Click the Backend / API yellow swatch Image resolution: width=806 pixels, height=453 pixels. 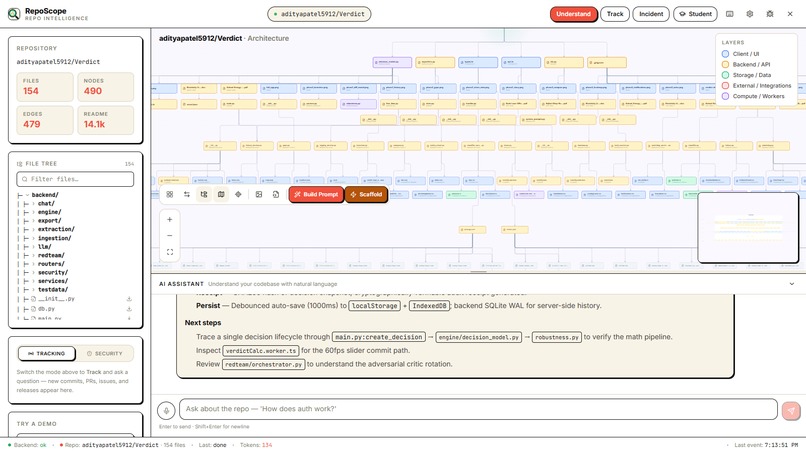coord(725,64)
